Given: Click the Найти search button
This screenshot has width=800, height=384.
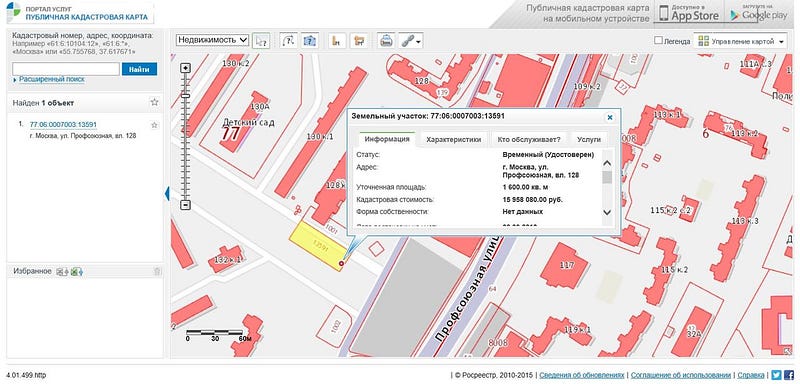Looking at the screenshot, I should click(x=139, y=69).
